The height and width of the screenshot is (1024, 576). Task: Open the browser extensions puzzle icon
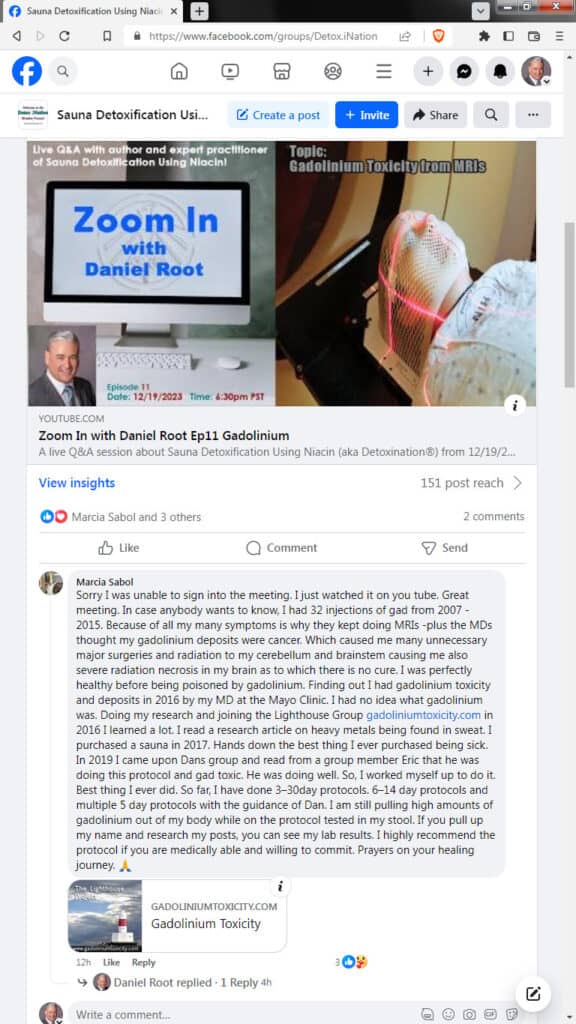coord(484,37)
